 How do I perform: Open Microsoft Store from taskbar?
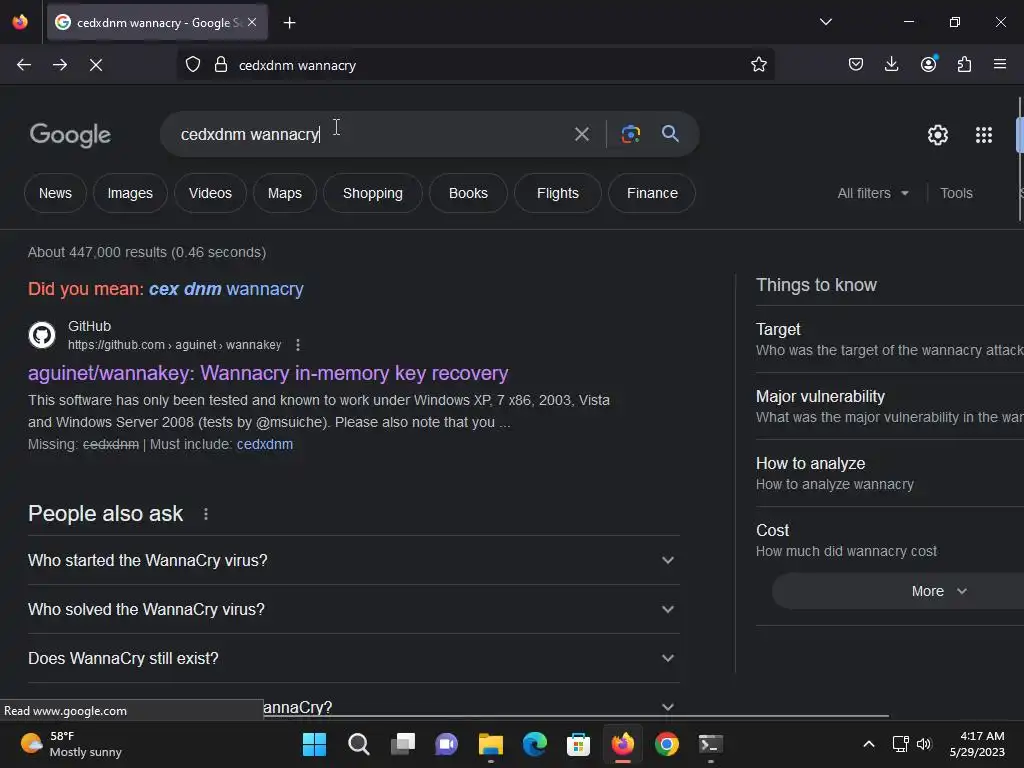point(578,744)
